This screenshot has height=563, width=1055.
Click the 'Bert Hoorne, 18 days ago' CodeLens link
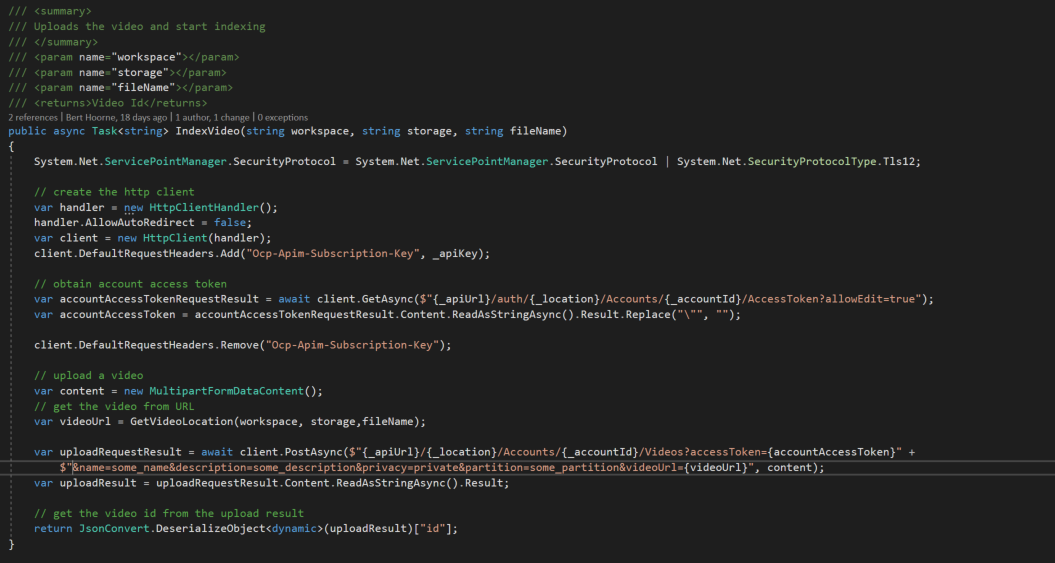pyautogui.click(x=115, y=117)
